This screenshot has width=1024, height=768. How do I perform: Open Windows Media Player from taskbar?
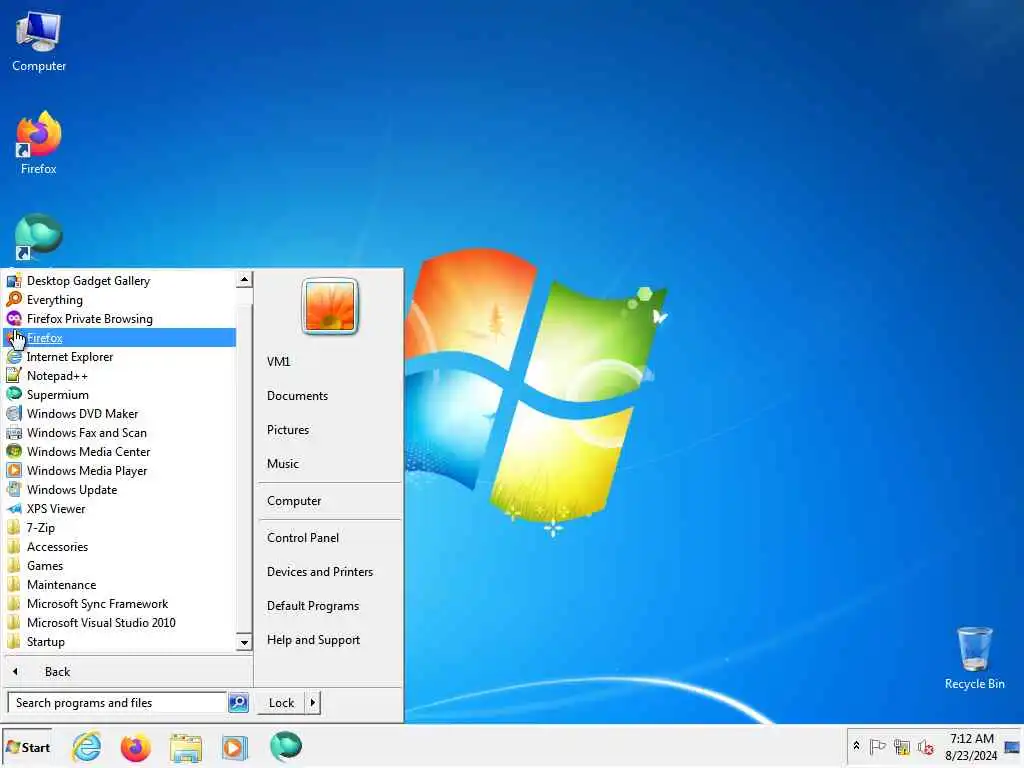pyautogui.click(x=234, y=747)
